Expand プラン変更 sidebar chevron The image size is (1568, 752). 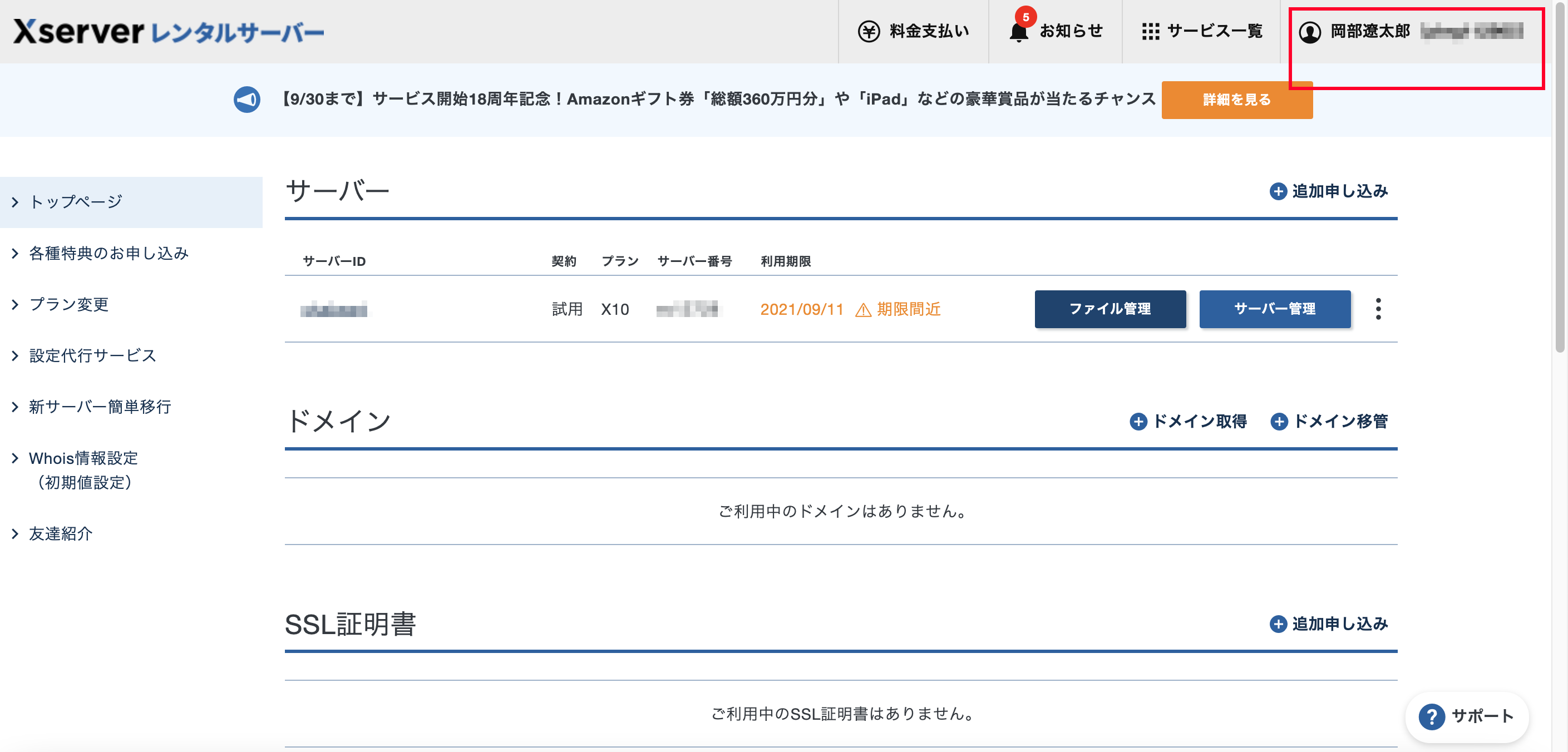pos(15,304)
